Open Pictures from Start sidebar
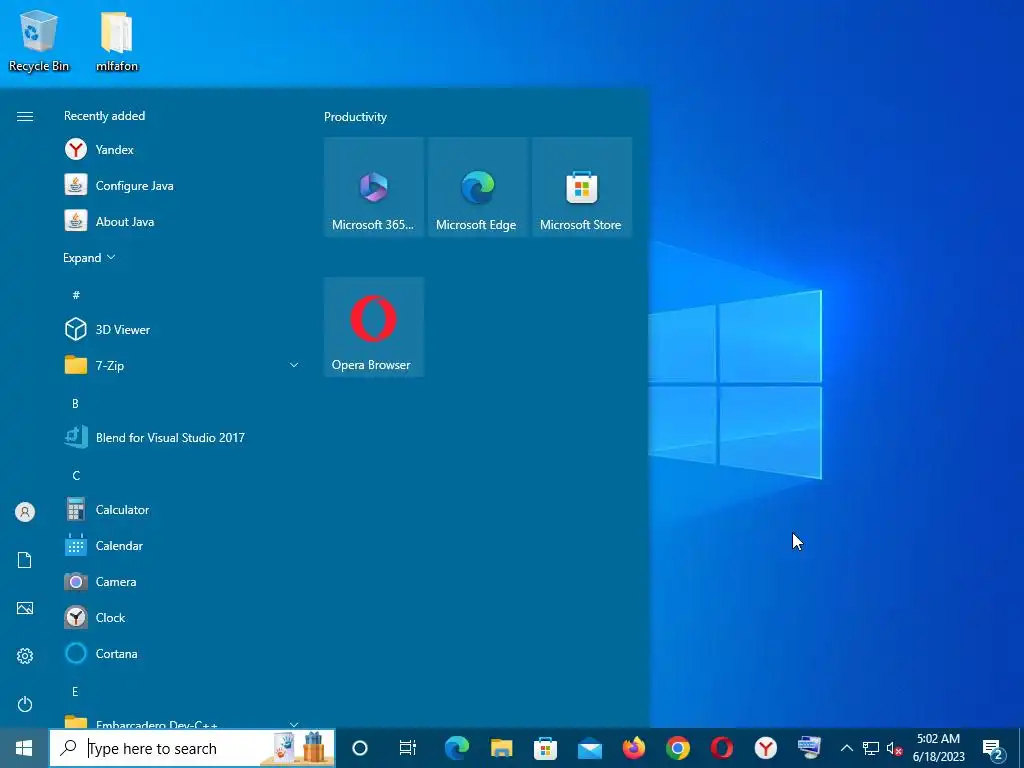This screenshot has height=768, width=1024. pyautogui.click(x=25, y=608)
